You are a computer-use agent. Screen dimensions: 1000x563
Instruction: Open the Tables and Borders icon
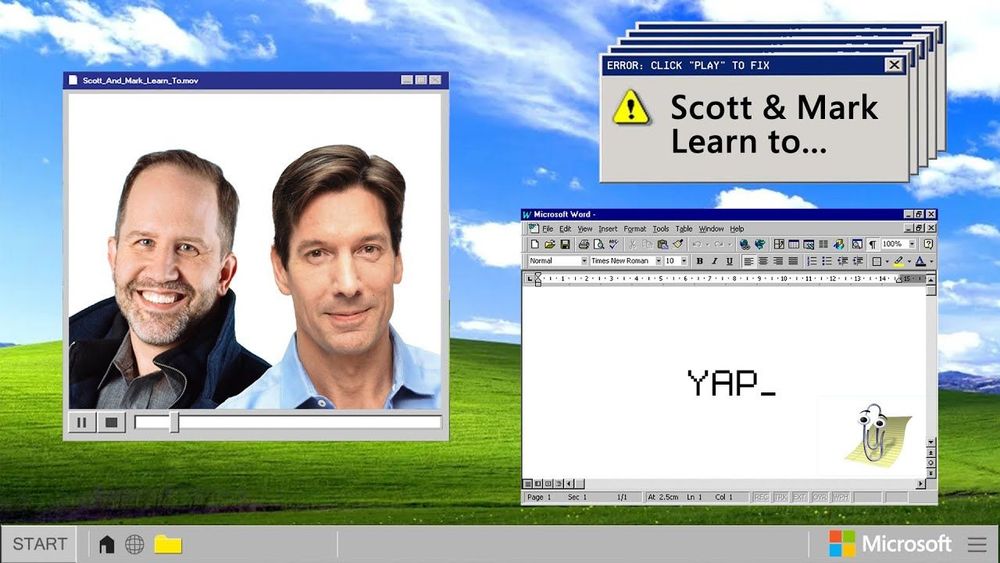pyautogui.click(x=779, y=244)
